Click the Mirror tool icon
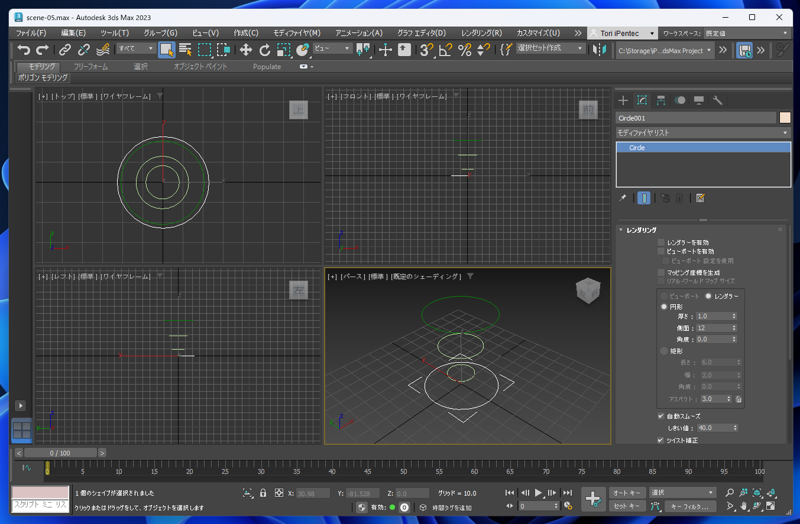800x524 pixels. pos(599,49)
